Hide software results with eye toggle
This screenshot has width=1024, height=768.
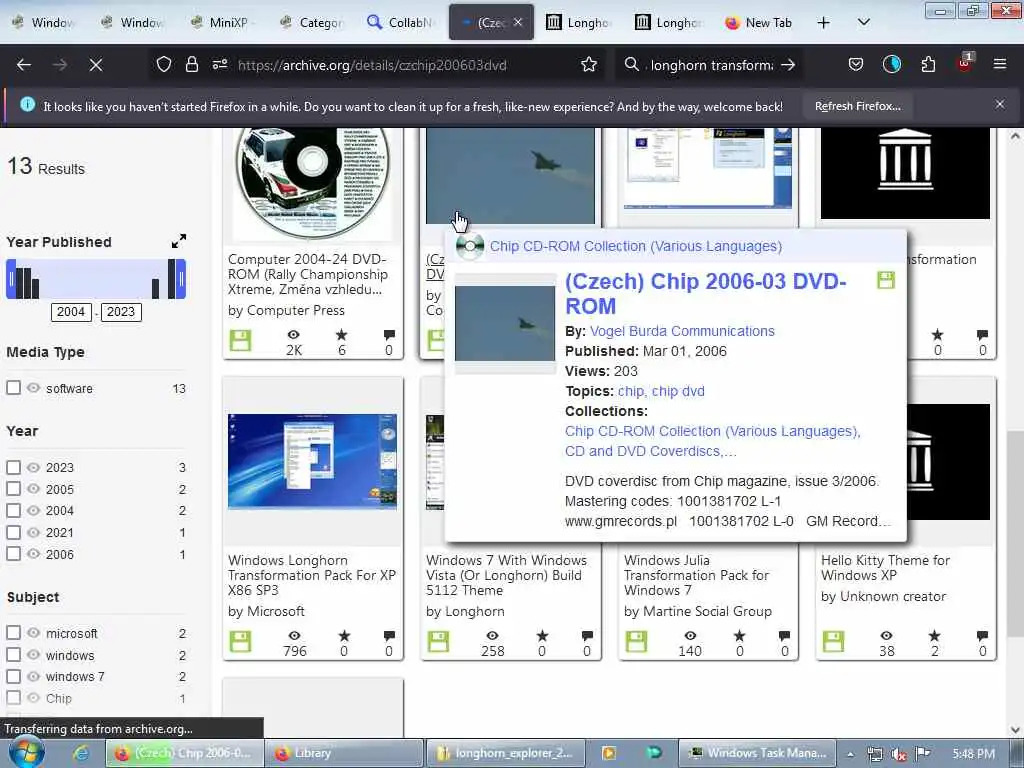pos(33,388)
